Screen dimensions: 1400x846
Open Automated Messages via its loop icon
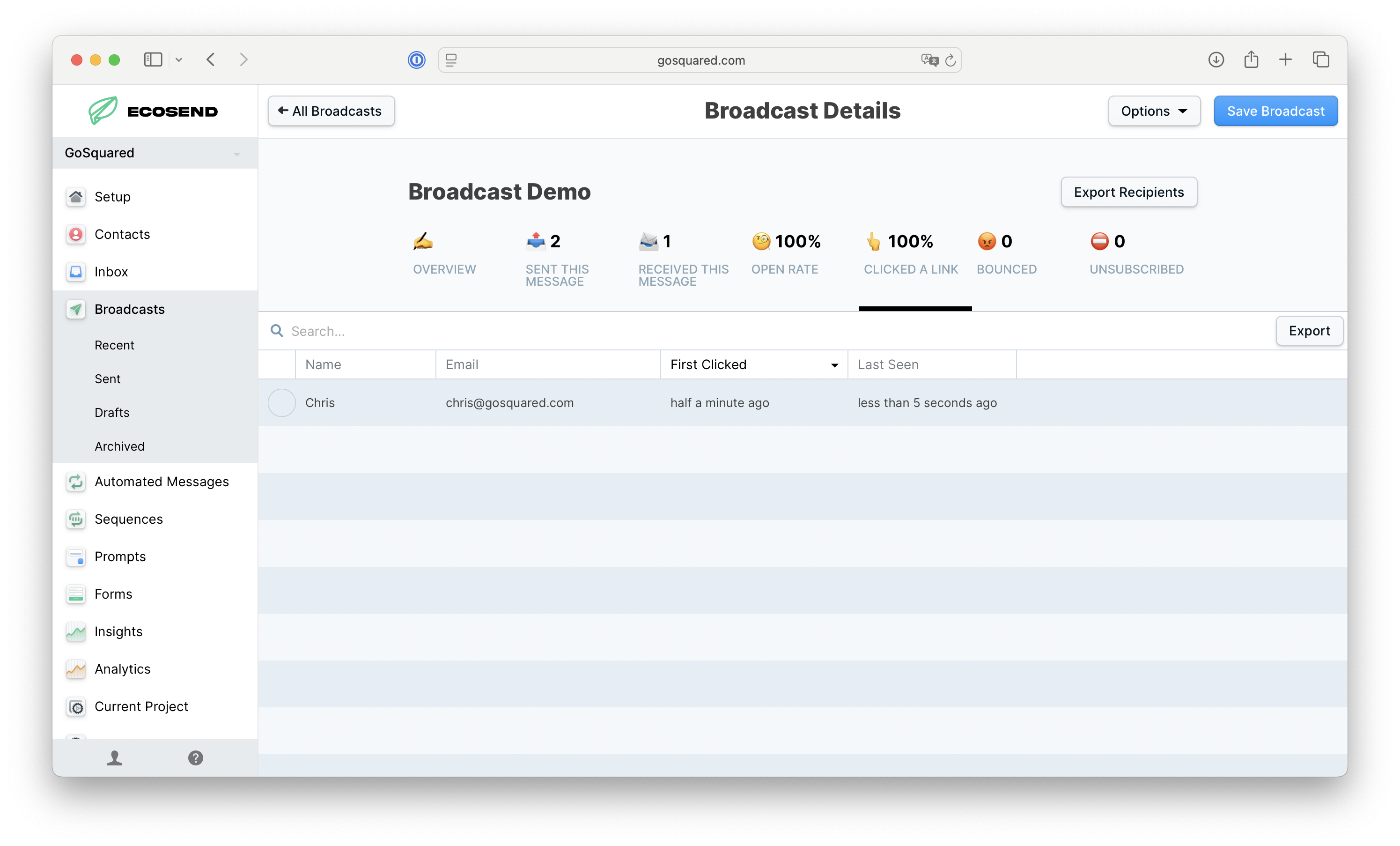76,482
